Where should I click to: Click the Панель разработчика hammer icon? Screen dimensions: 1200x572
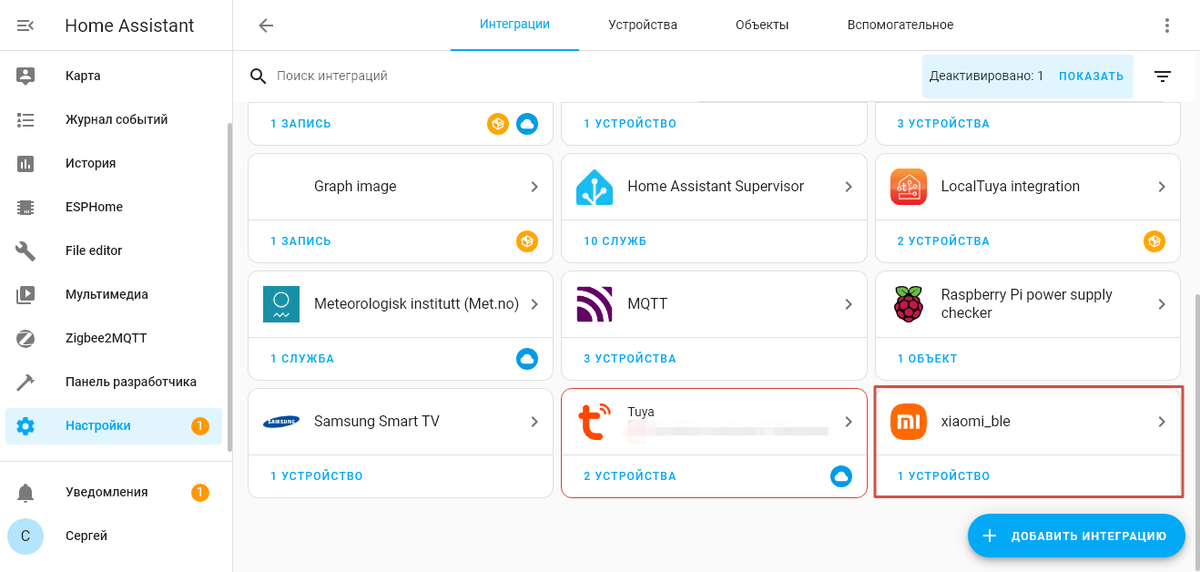(26, 382)
